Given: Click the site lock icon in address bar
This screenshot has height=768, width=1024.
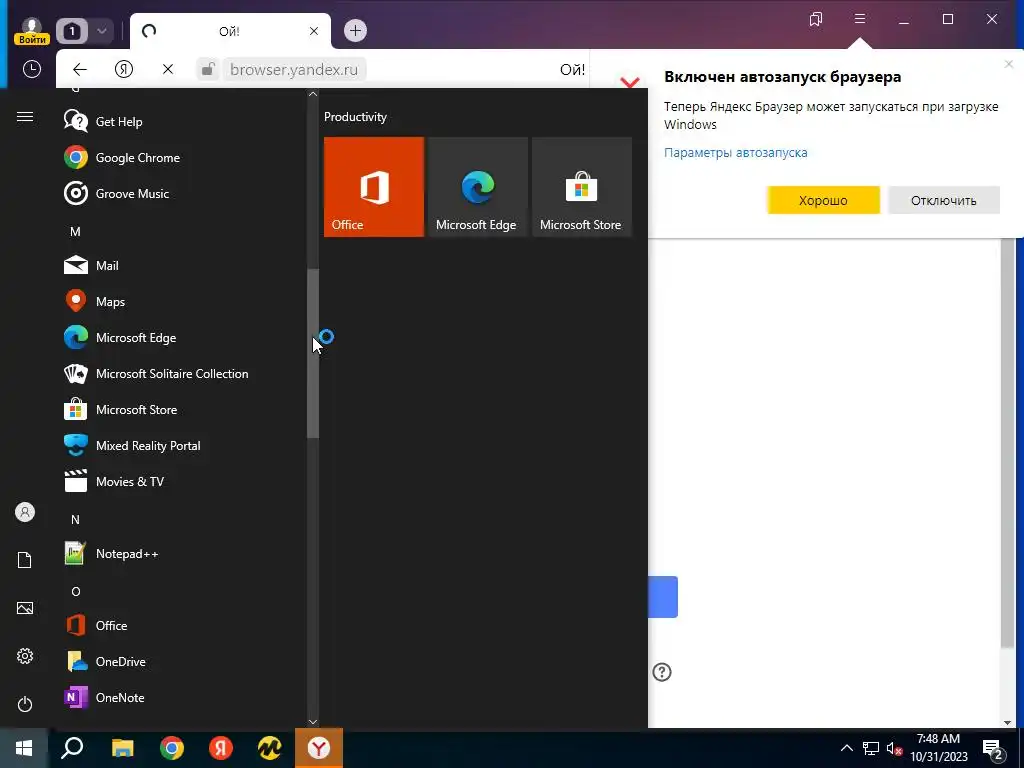Looking at the screenshot, I should pos(208,69).
